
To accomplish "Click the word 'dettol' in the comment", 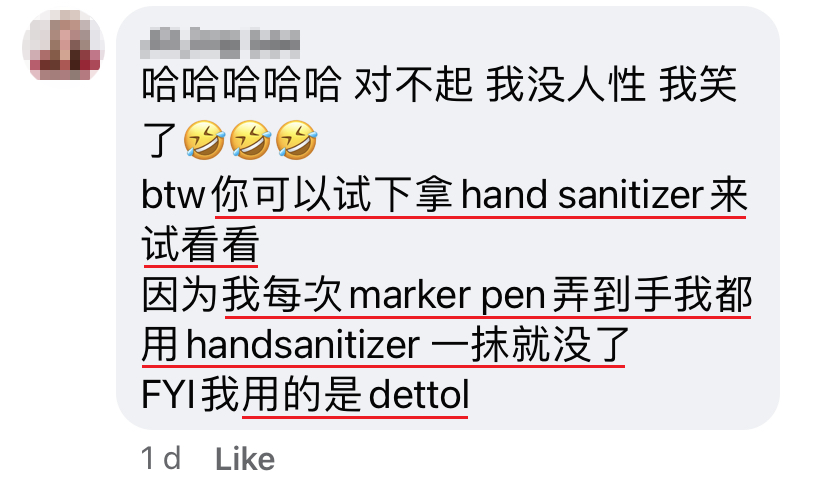I will click(x=419, y=395).
